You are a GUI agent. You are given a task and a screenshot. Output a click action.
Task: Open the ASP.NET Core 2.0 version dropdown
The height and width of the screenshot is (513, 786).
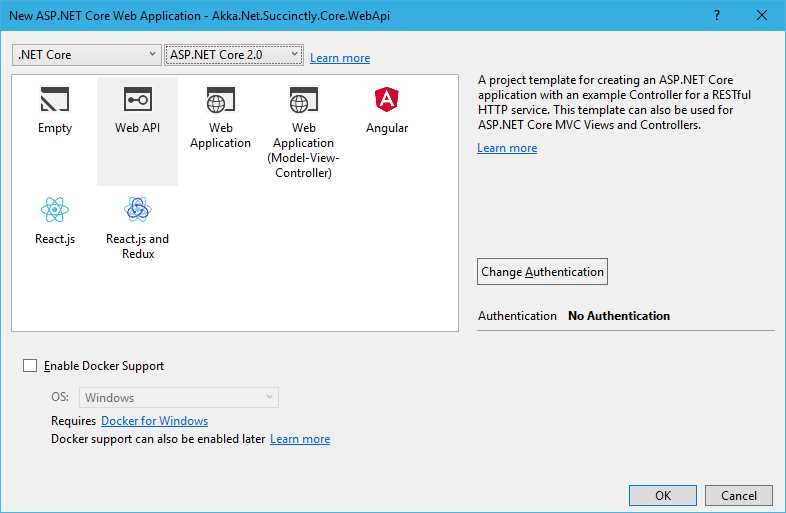(234, 55)
